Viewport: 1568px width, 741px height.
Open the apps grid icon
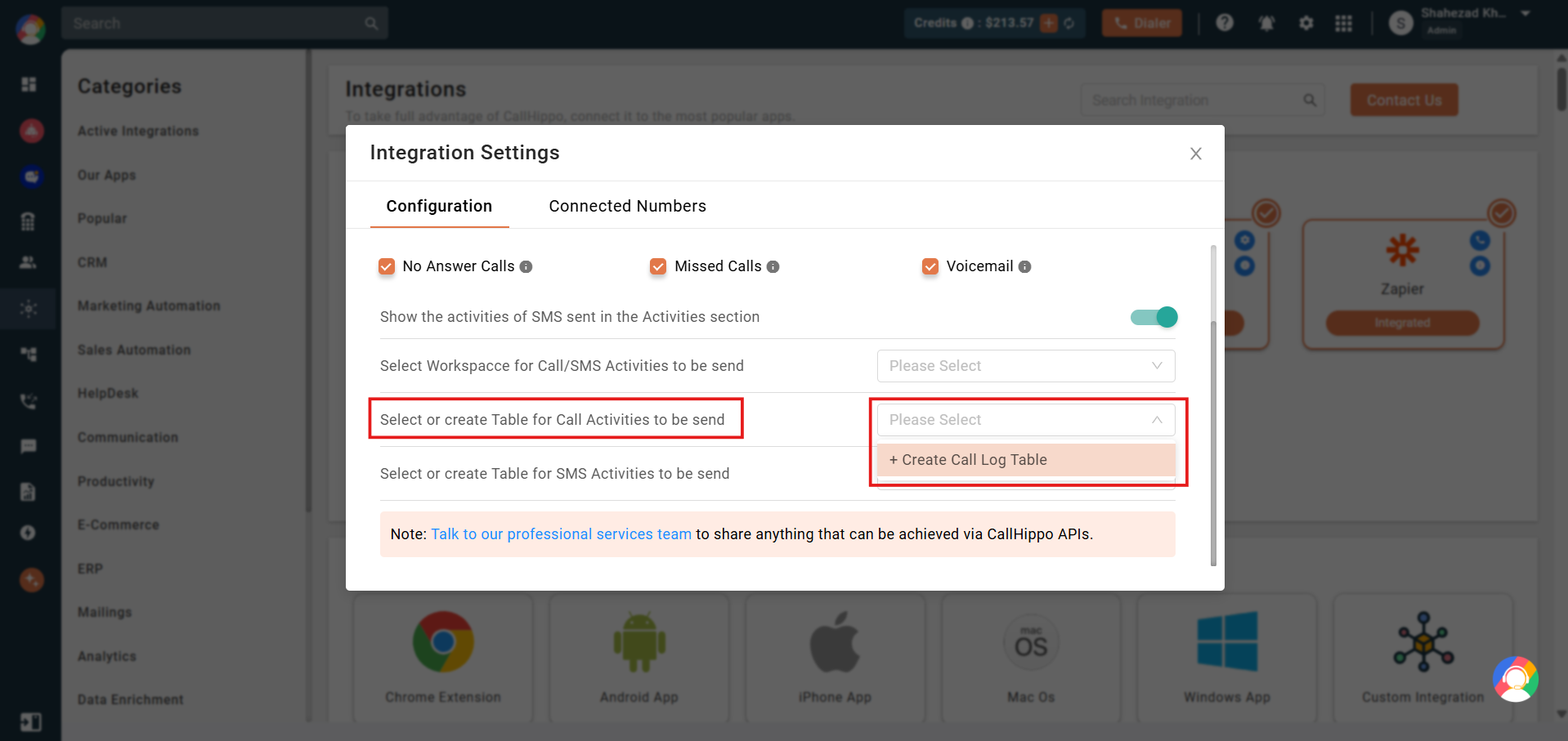click(x=1344, y=23)
